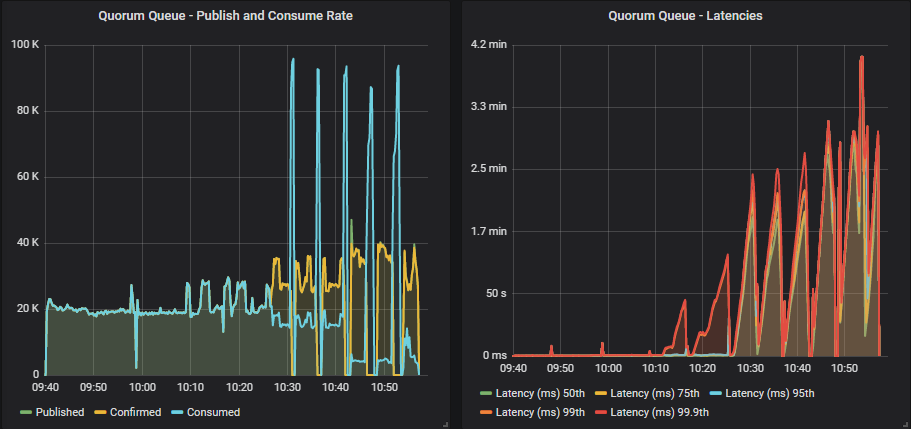Click the resize handle of the Publish and Consume Rate panel
This screenshot has height=429, width=911.
444,424
